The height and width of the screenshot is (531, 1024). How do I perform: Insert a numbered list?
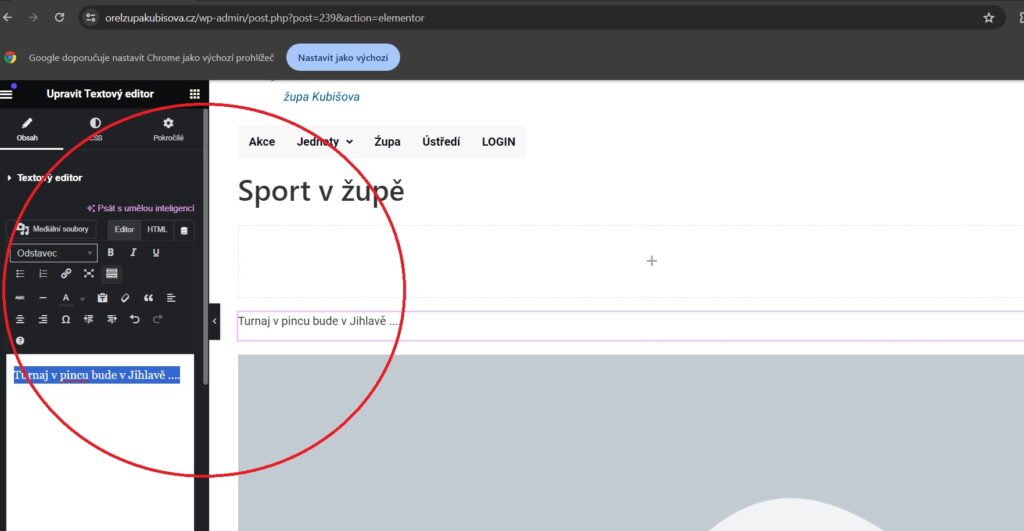click(43, 274)
